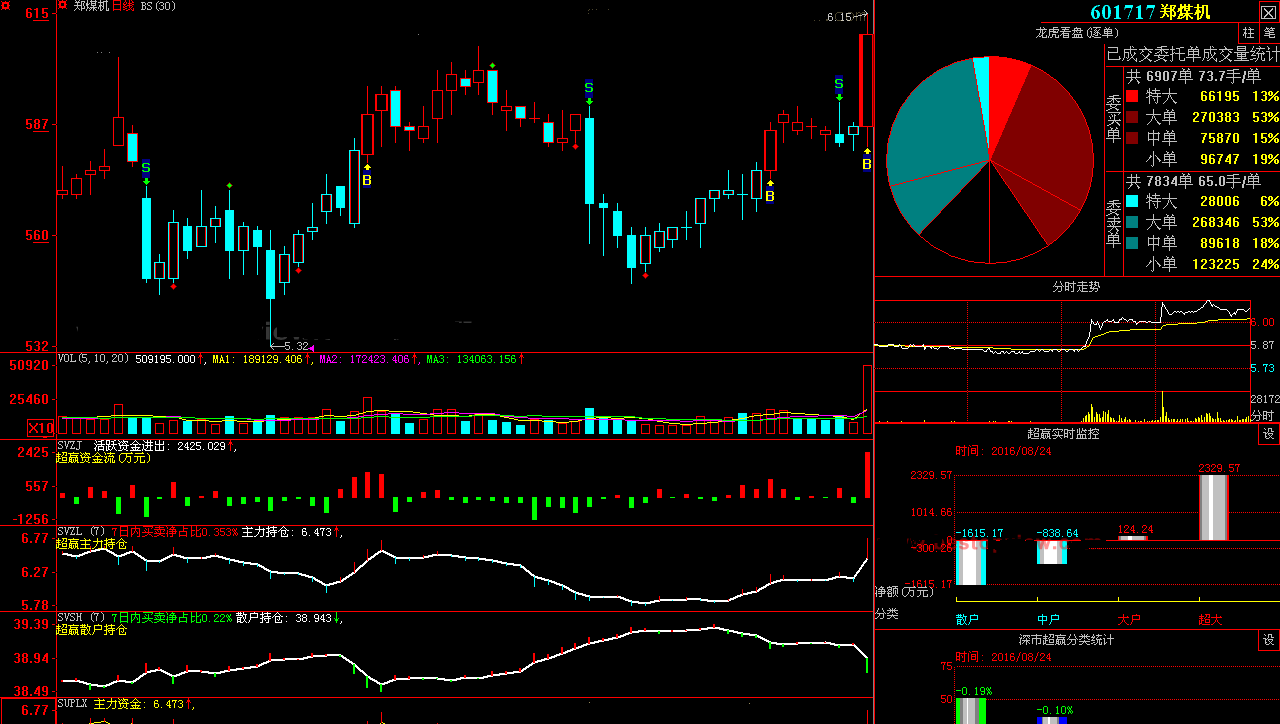Viewport: 1280px width, 724px height.
Task: Click the 超大 category label
Action: coord(1211,620)
